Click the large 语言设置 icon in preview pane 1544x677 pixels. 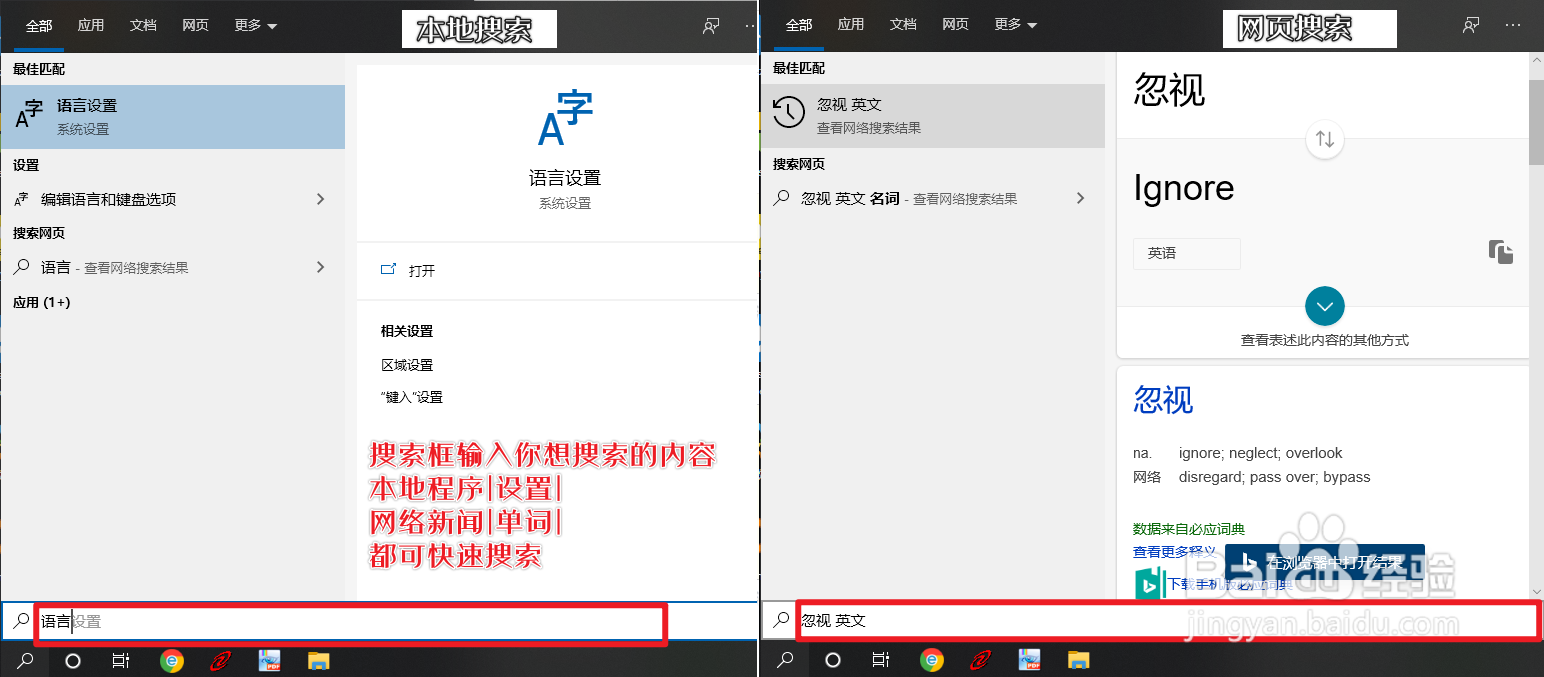click(x=565, y=118)
